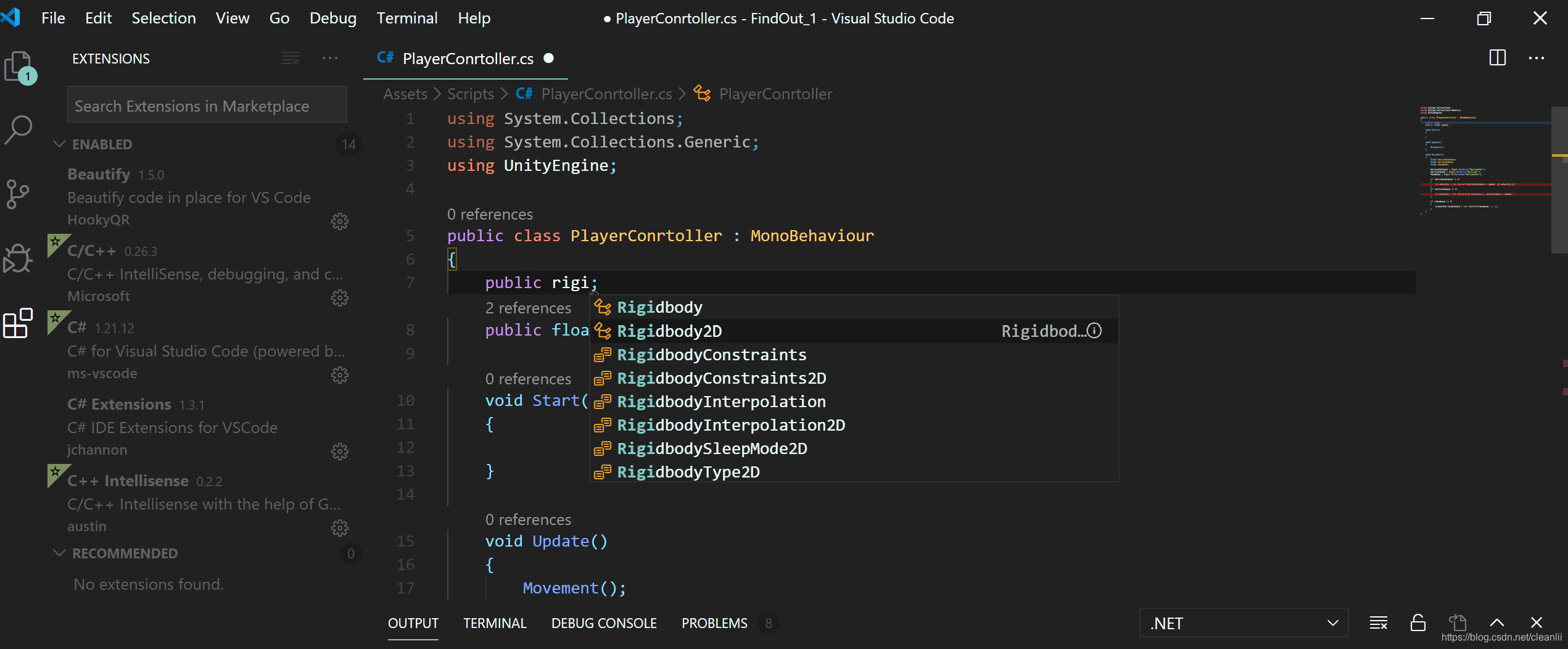Viewport: 1568px width, 649px height.
Task: Switch to the PROBLEMS tab
Action: point(714,623)
